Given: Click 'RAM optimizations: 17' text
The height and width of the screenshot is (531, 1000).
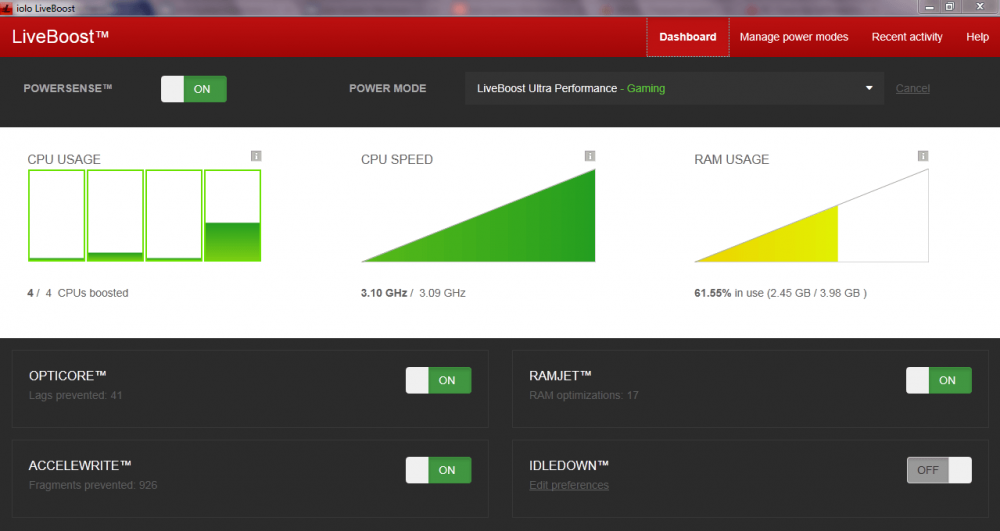Looking at the screenshot, I should click(x=584, y=395).
